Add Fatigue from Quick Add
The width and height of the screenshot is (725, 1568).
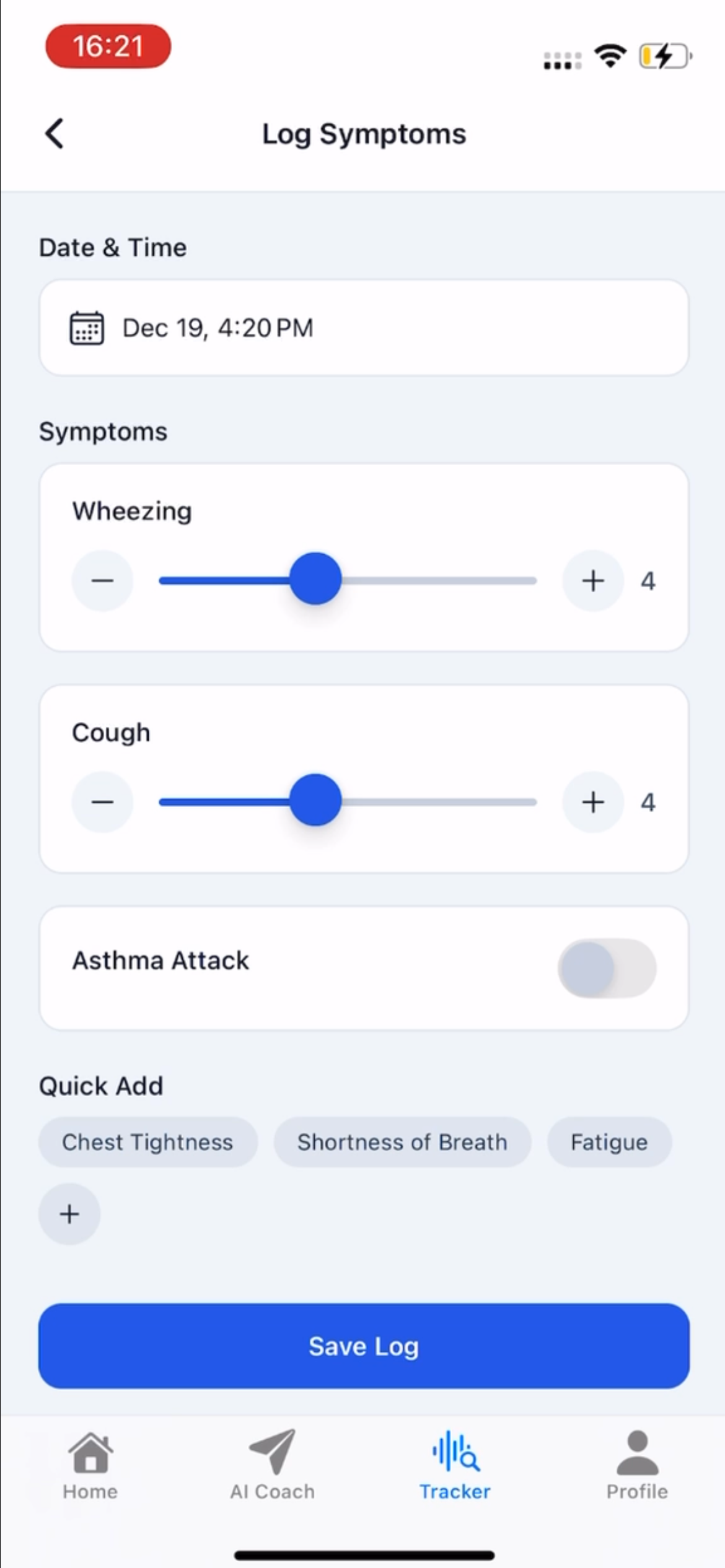coord(609,1142)
